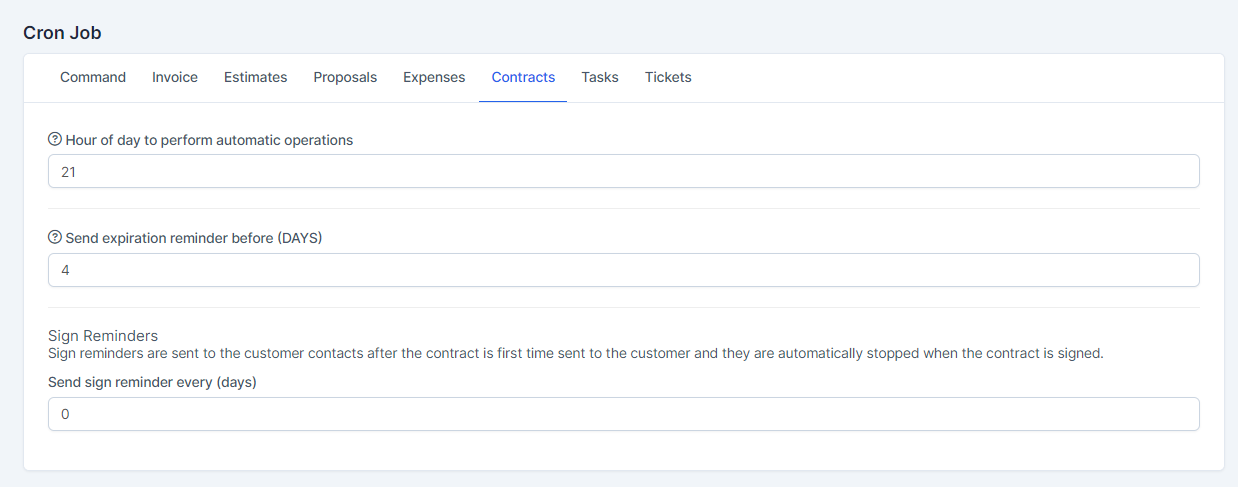Focus the hour of day input field
Image resolution: width=1238 pixels, height=487 pixels.
623,171
